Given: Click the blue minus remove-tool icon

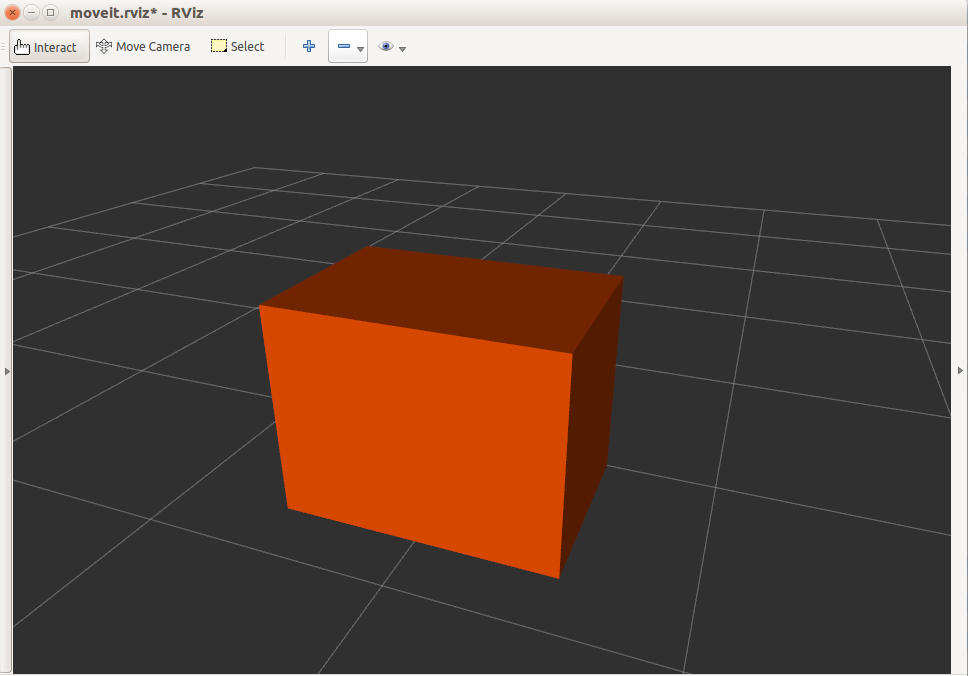Looking at the screenshot, I should (x=344, y=46).
